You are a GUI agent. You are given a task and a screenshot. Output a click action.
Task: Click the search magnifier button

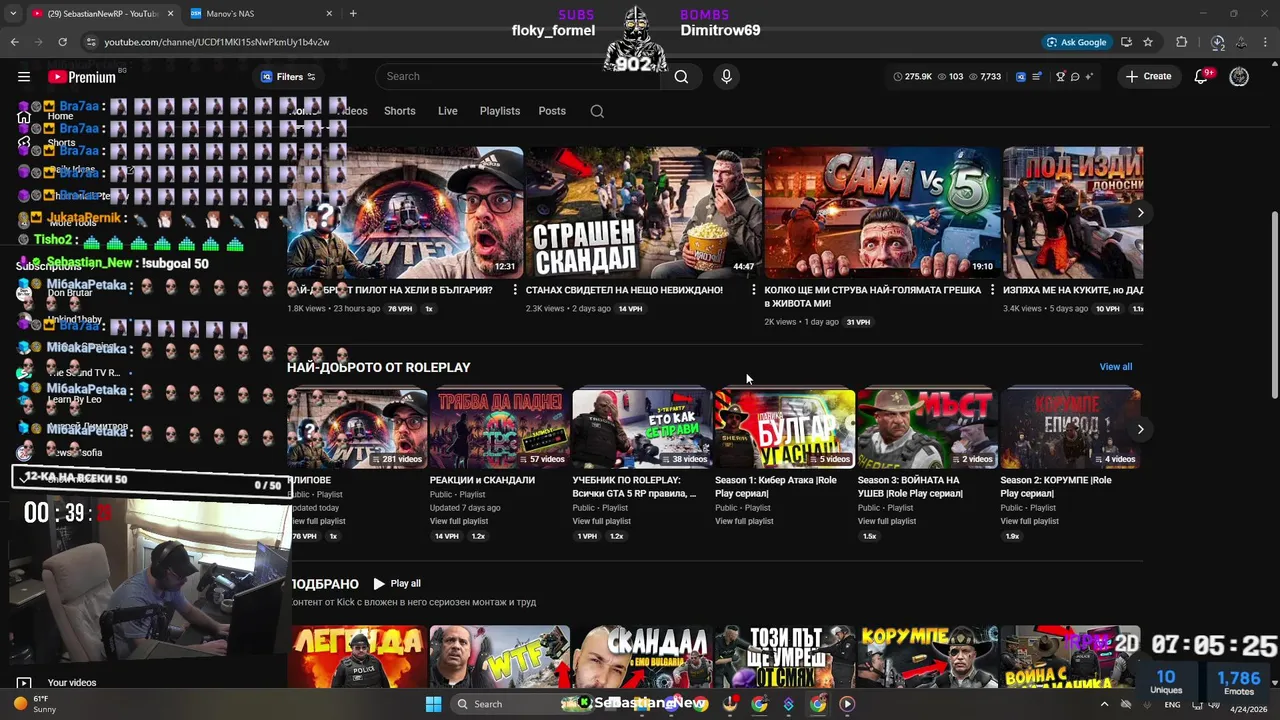(681, 77)
